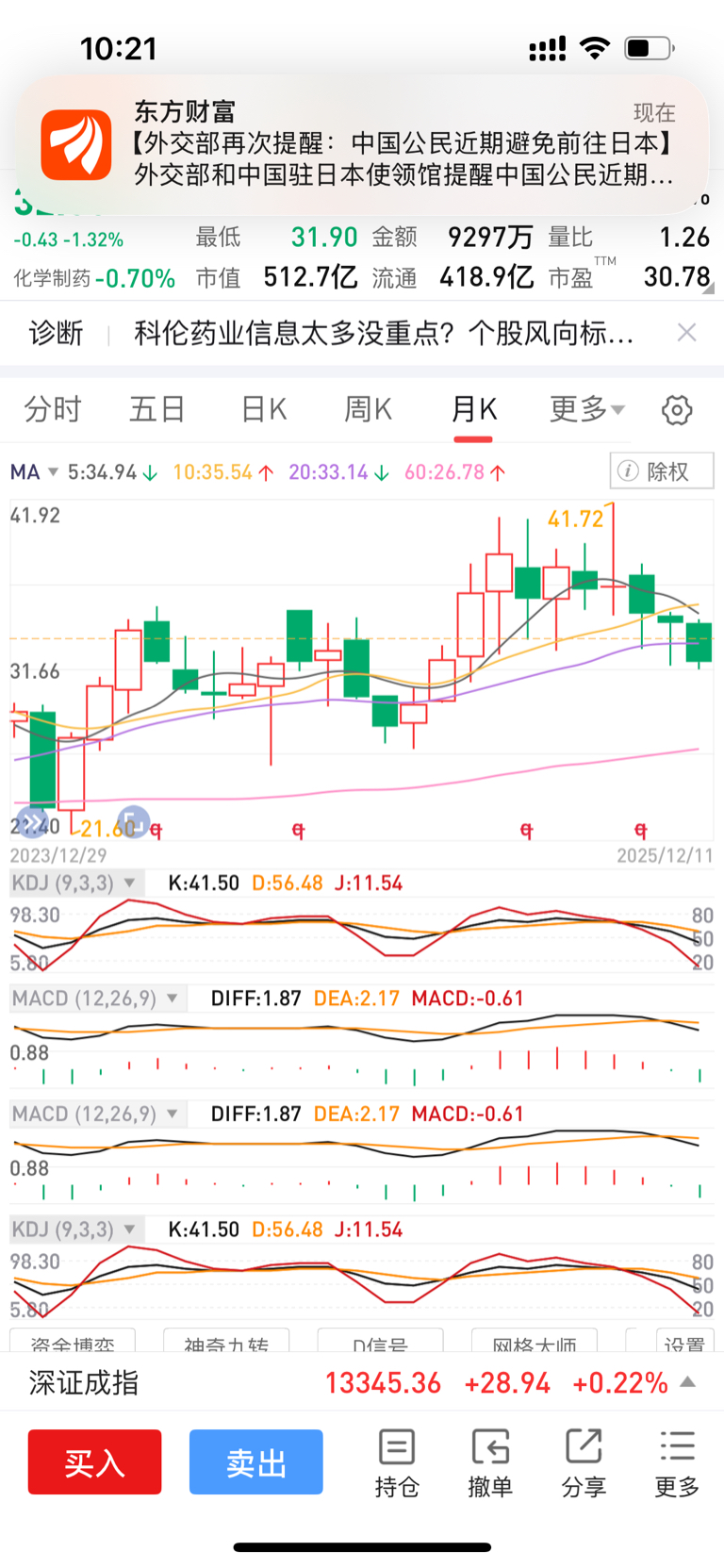
Task: Tap the 2025/12/11 end date label
Action: pos(665,855)
